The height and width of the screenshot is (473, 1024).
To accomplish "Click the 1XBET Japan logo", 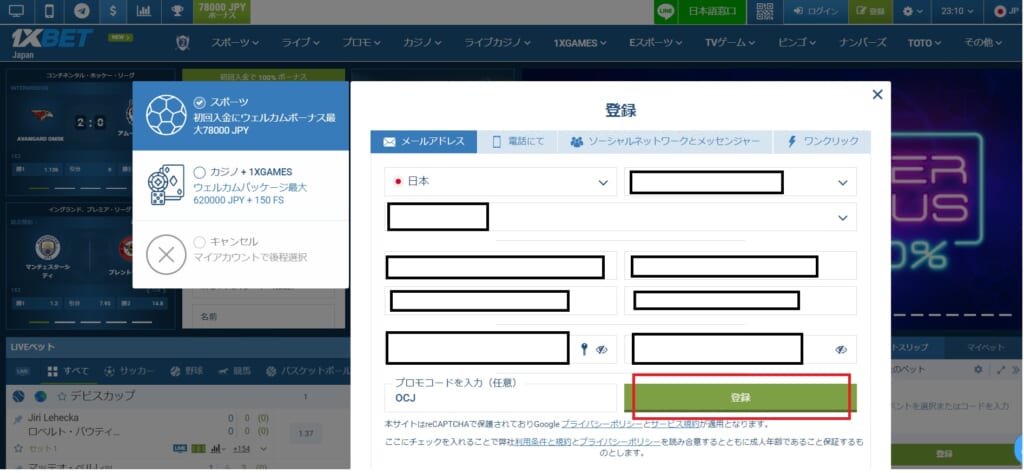I will click(51, 42).
